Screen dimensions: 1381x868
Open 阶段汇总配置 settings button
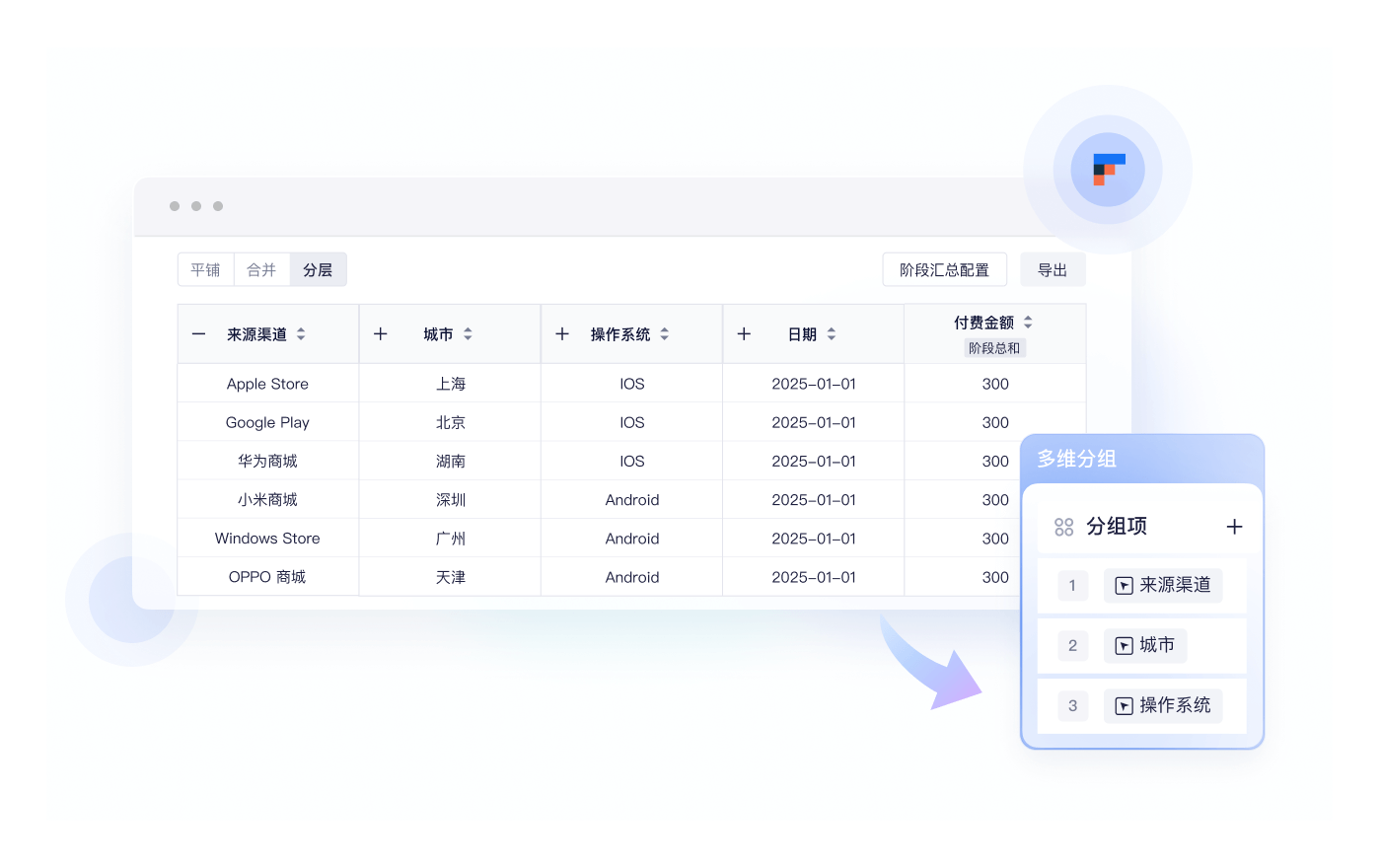point(944,270)
